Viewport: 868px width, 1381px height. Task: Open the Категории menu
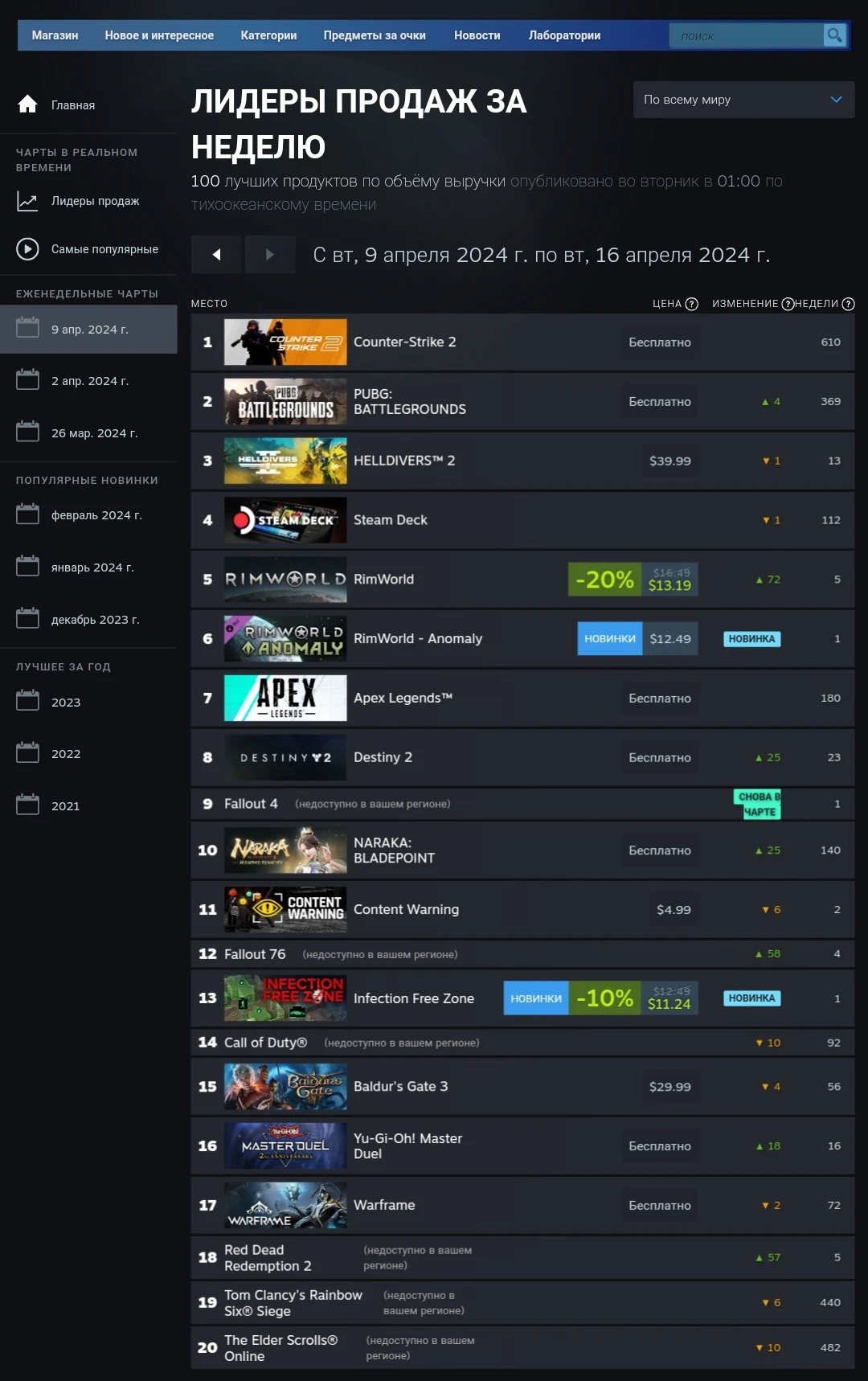pyautogui.click(x=268, y=35)
